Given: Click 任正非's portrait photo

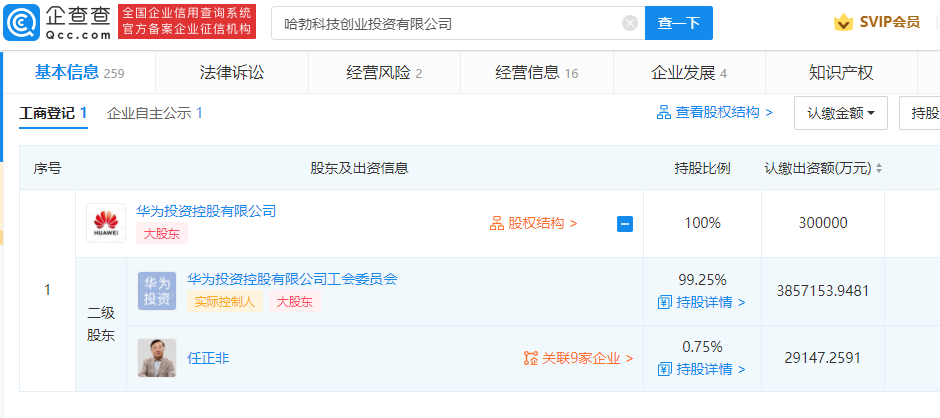Looking at the screenshot, I should [x=157, y=358].
